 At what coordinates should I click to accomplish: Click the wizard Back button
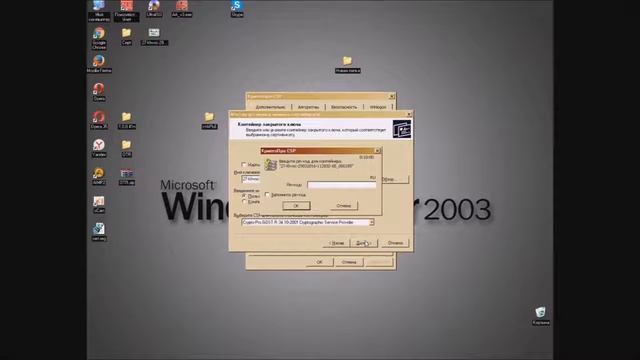tap(336, 243)
